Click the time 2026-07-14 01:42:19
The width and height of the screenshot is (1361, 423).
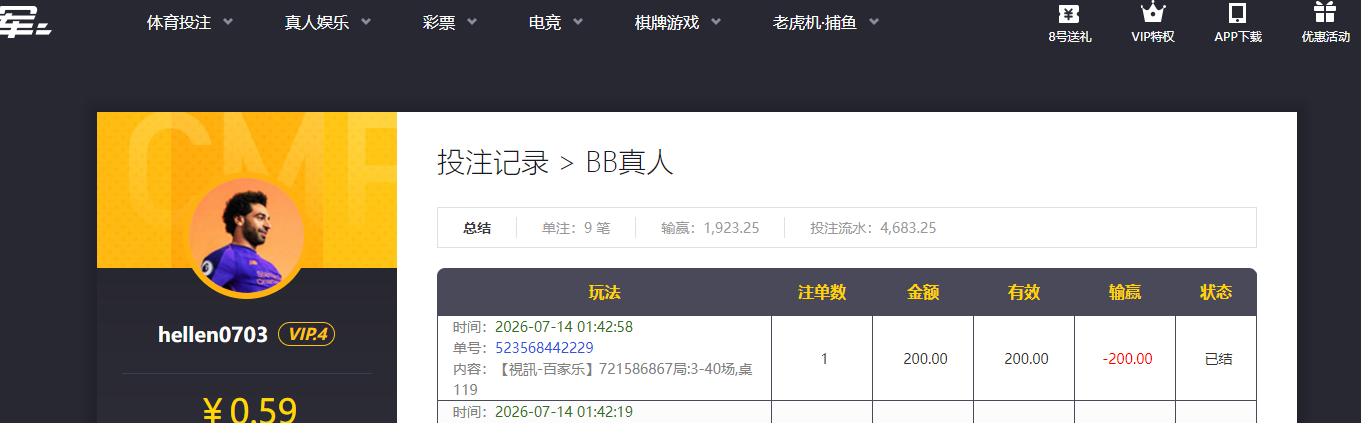click(564, 412)
